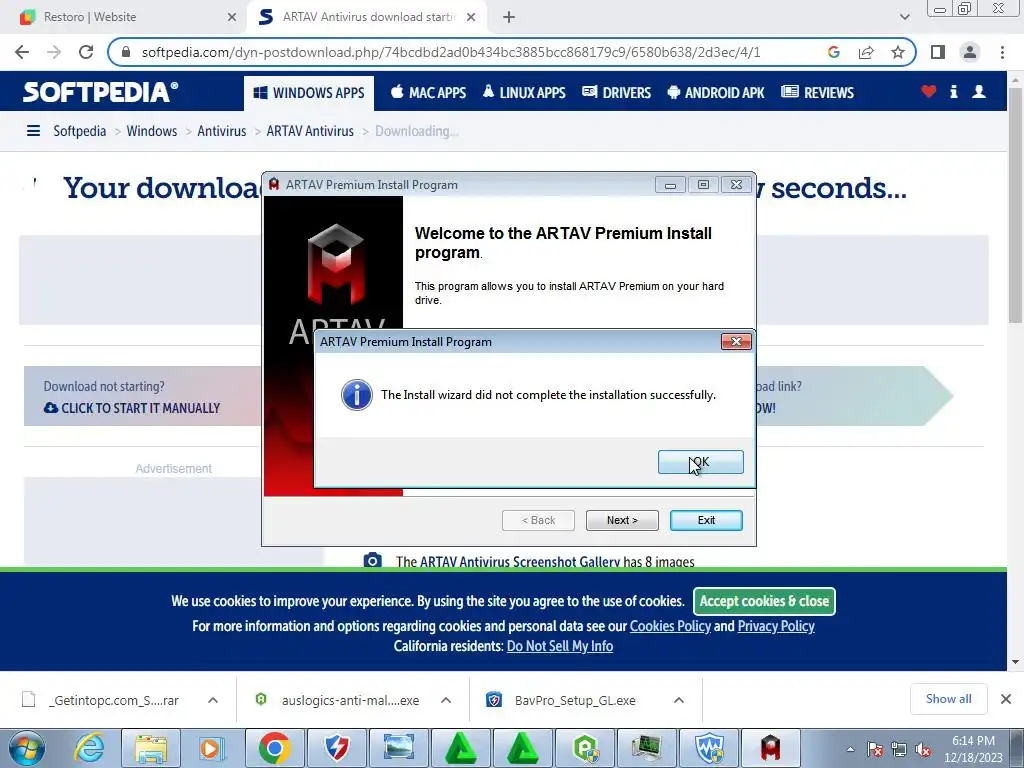Click the info icon in Softpedia header
Viewport: 1024px width, 768px height.
tap(953, 91)
